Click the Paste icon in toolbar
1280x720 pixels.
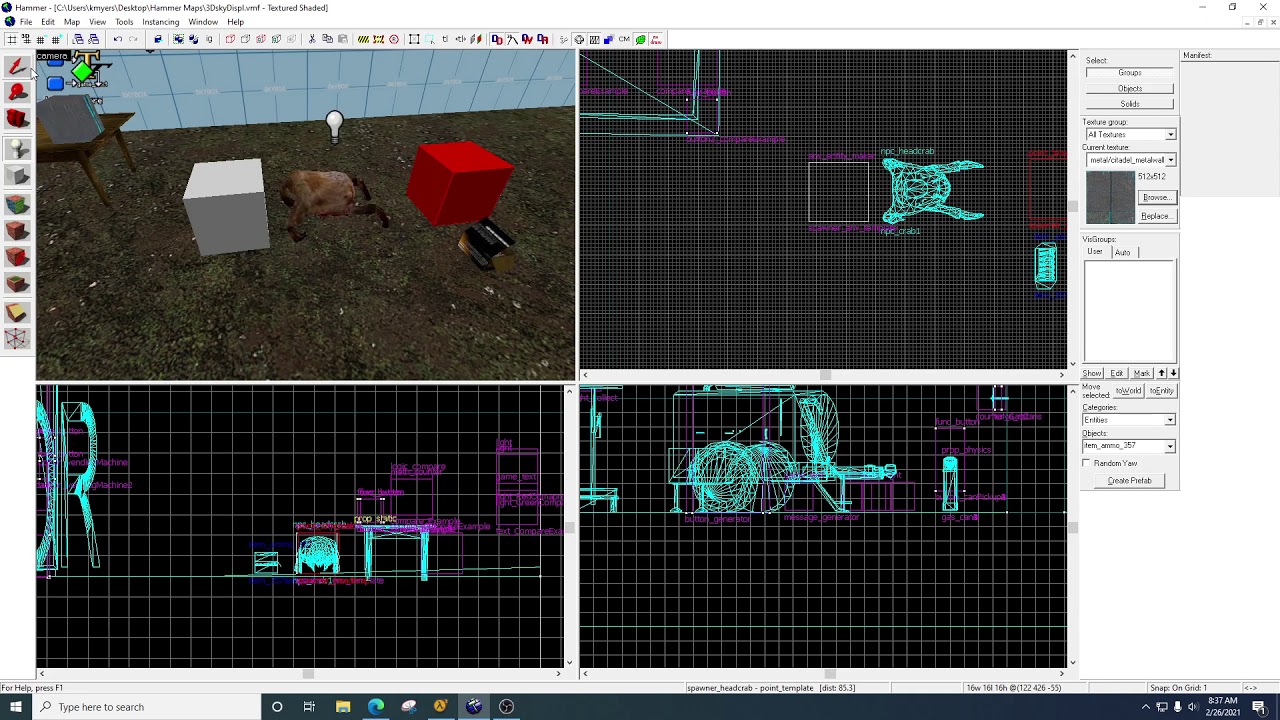click(x=342, y=39)
